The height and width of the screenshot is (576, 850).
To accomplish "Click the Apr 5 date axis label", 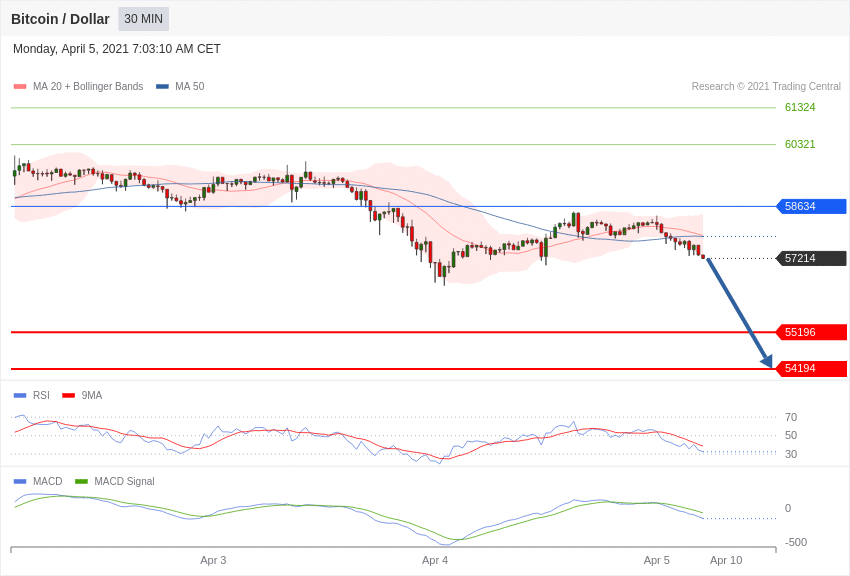I will 656,560.
